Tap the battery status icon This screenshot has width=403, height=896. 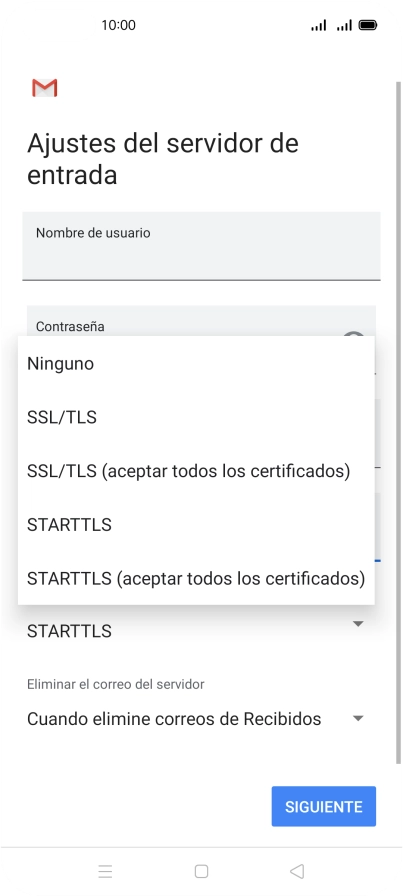368,25
